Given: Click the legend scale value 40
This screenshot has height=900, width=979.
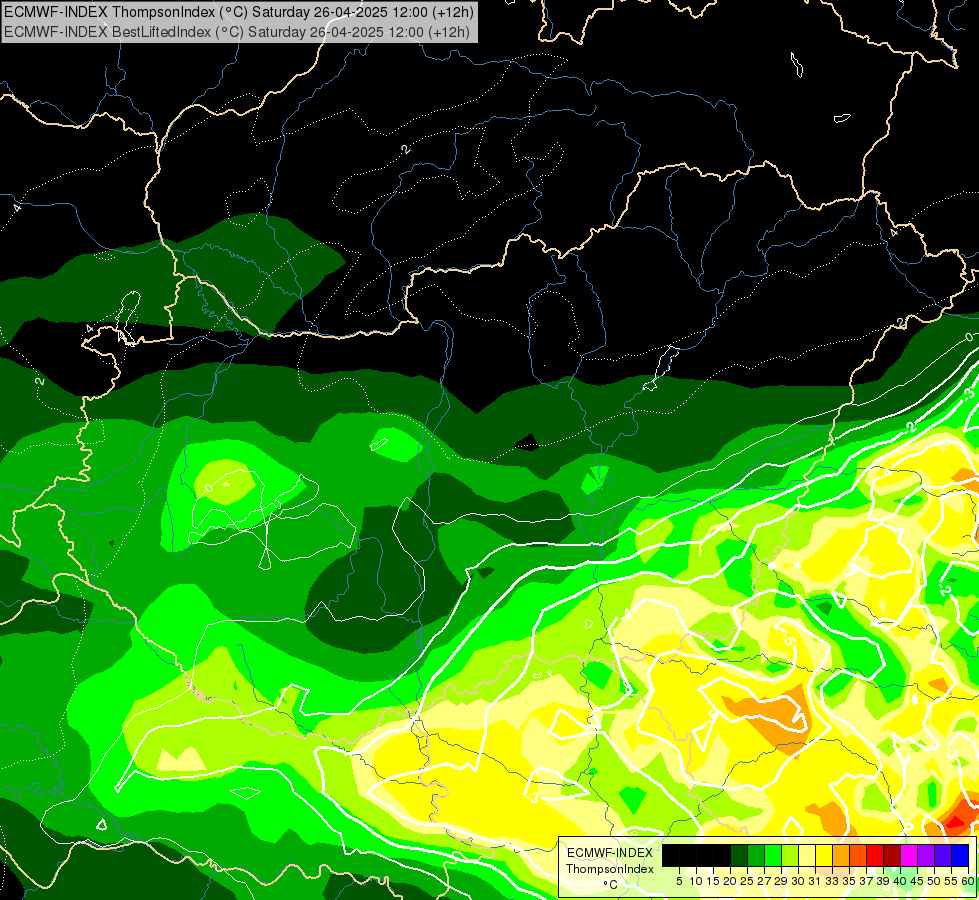Looking at the screenshot, I should point(900,881).
